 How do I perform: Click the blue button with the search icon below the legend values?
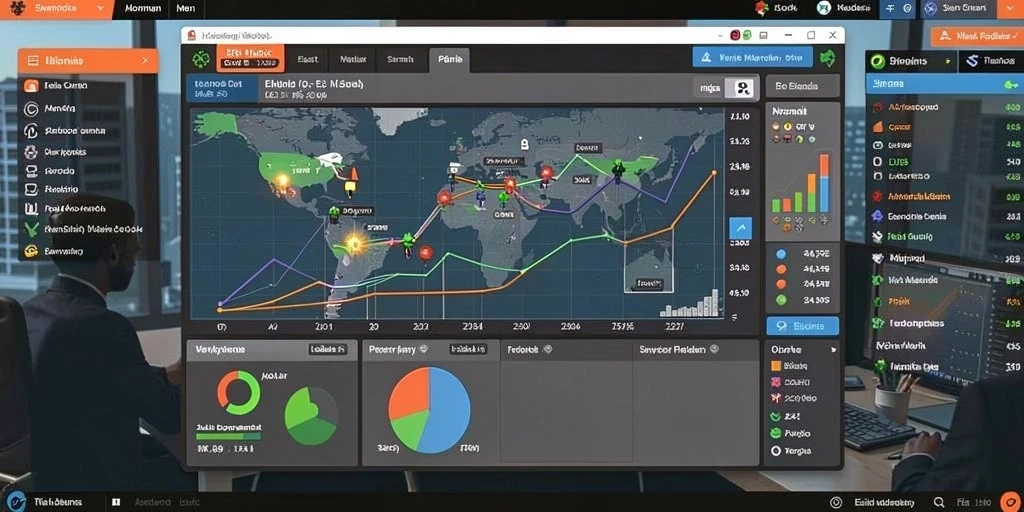(803, 325)
